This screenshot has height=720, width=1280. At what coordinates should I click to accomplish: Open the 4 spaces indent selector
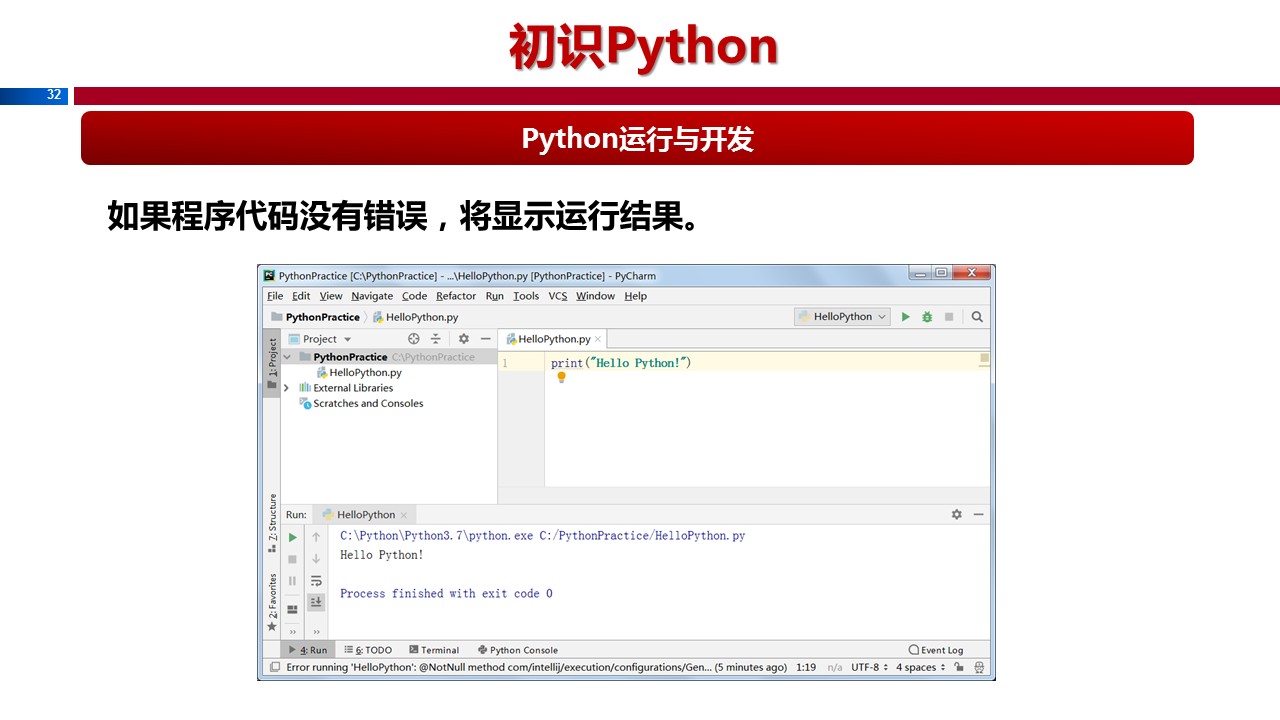tap(921, 667)
